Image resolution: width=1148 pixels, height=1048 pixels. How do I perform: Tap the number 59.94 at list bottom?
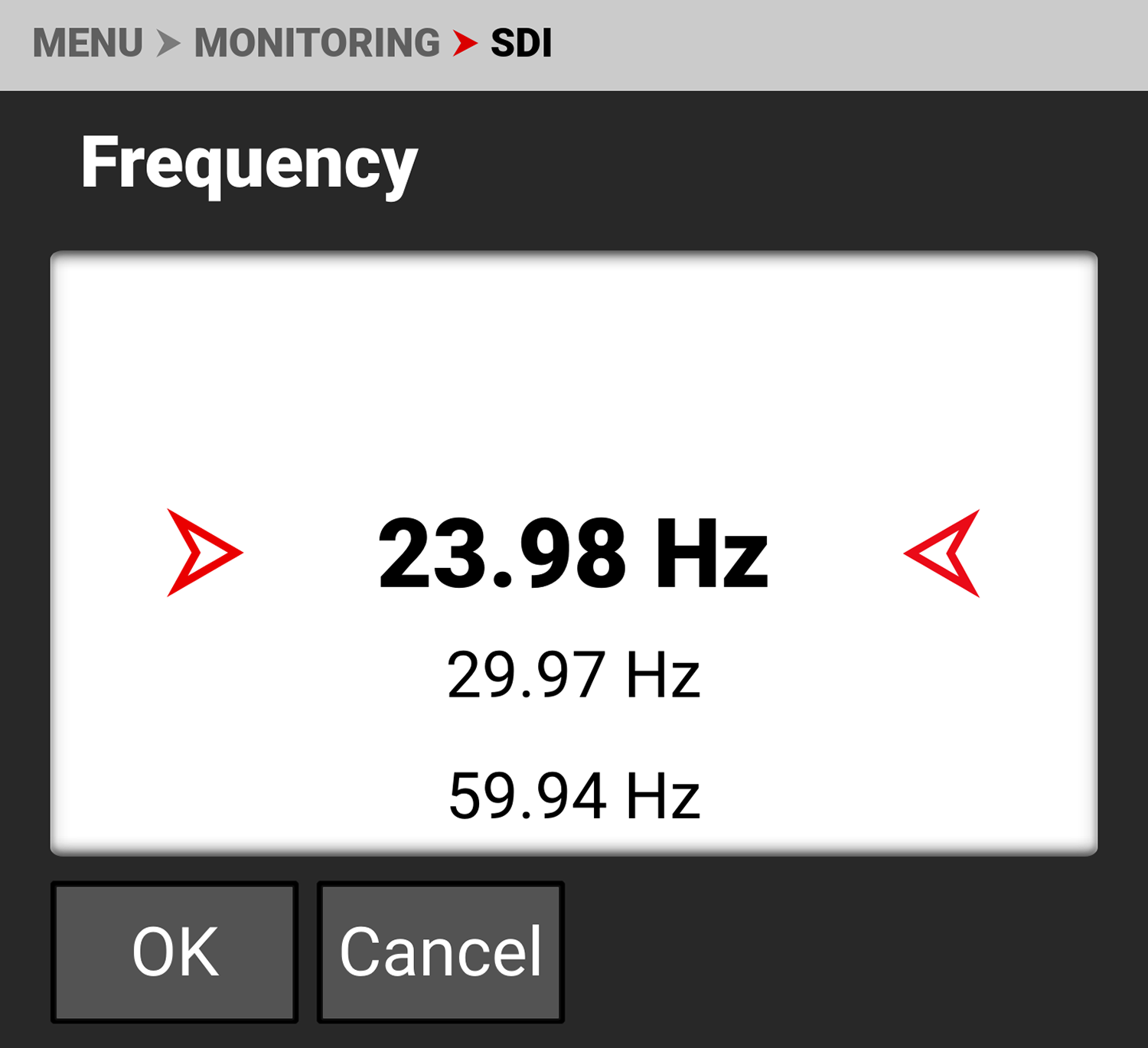(x=528, y=796)
